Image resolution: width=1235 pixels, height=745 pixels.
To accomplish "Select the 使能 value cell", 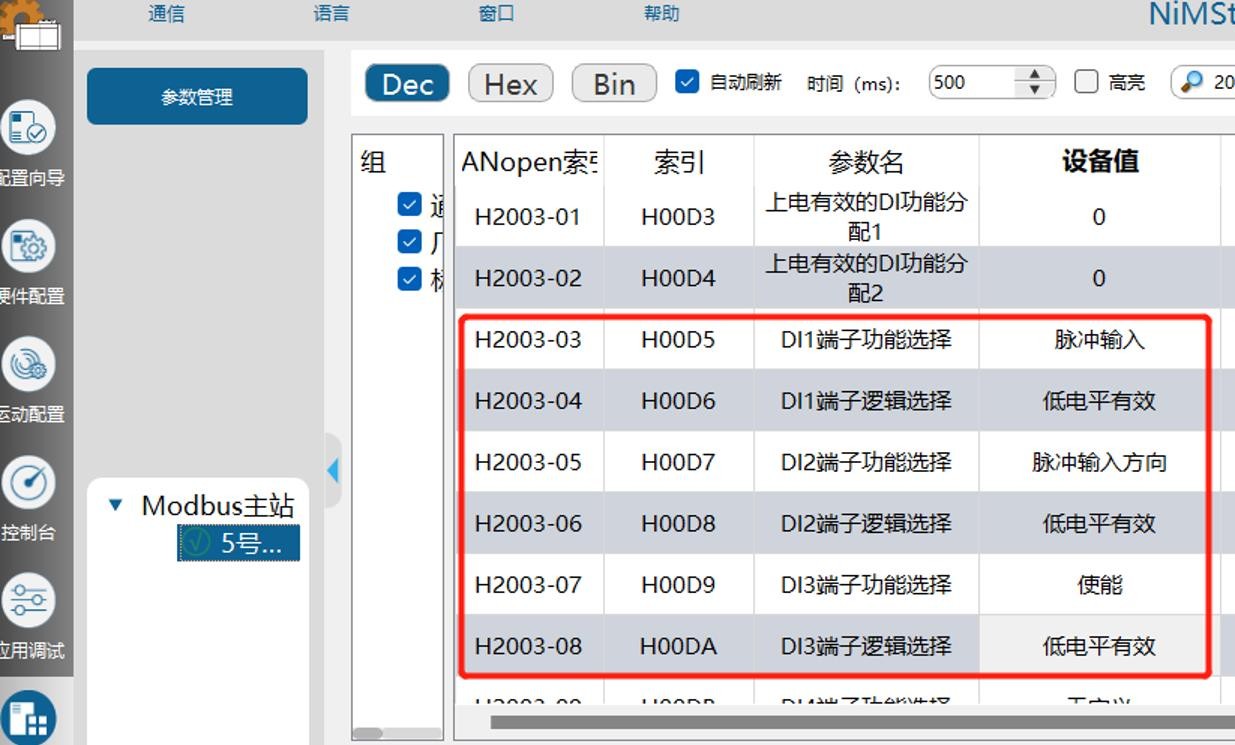I will (1099, 585).
